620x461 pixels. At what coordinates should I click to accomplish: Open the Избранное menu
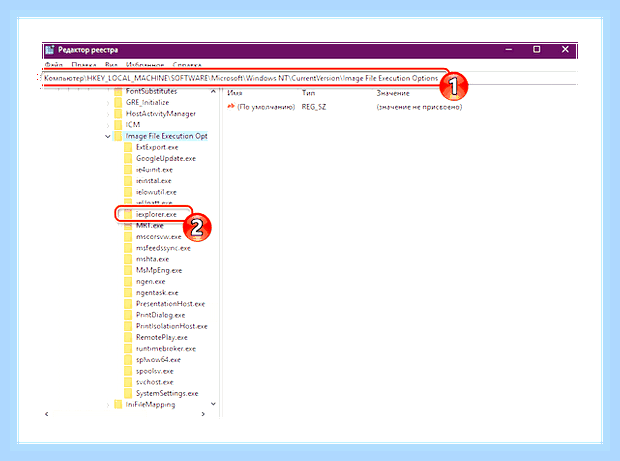145,64
